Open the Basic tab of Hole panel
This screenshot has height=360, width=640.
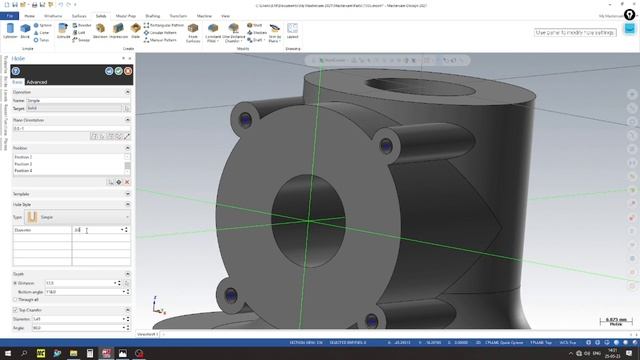pyautogui.click(x=17, y=82)
